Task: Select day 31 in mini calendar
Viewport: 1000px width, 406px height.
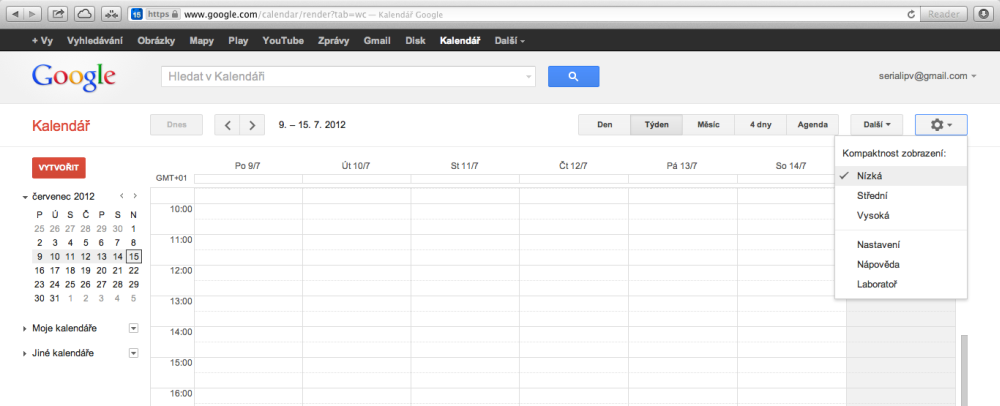Action: (x=55, y=298)
